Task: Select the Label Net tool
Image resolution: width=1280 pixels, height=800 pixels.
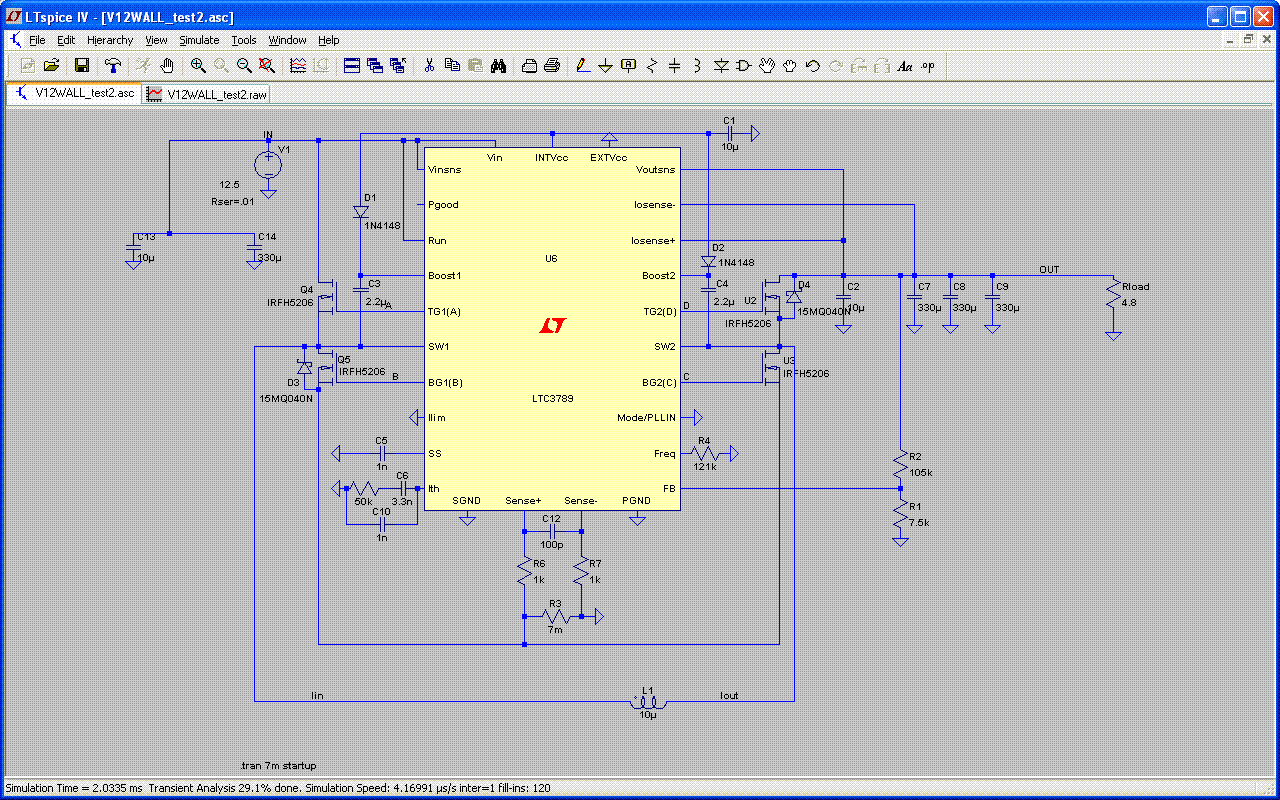Action: (628, 66)
